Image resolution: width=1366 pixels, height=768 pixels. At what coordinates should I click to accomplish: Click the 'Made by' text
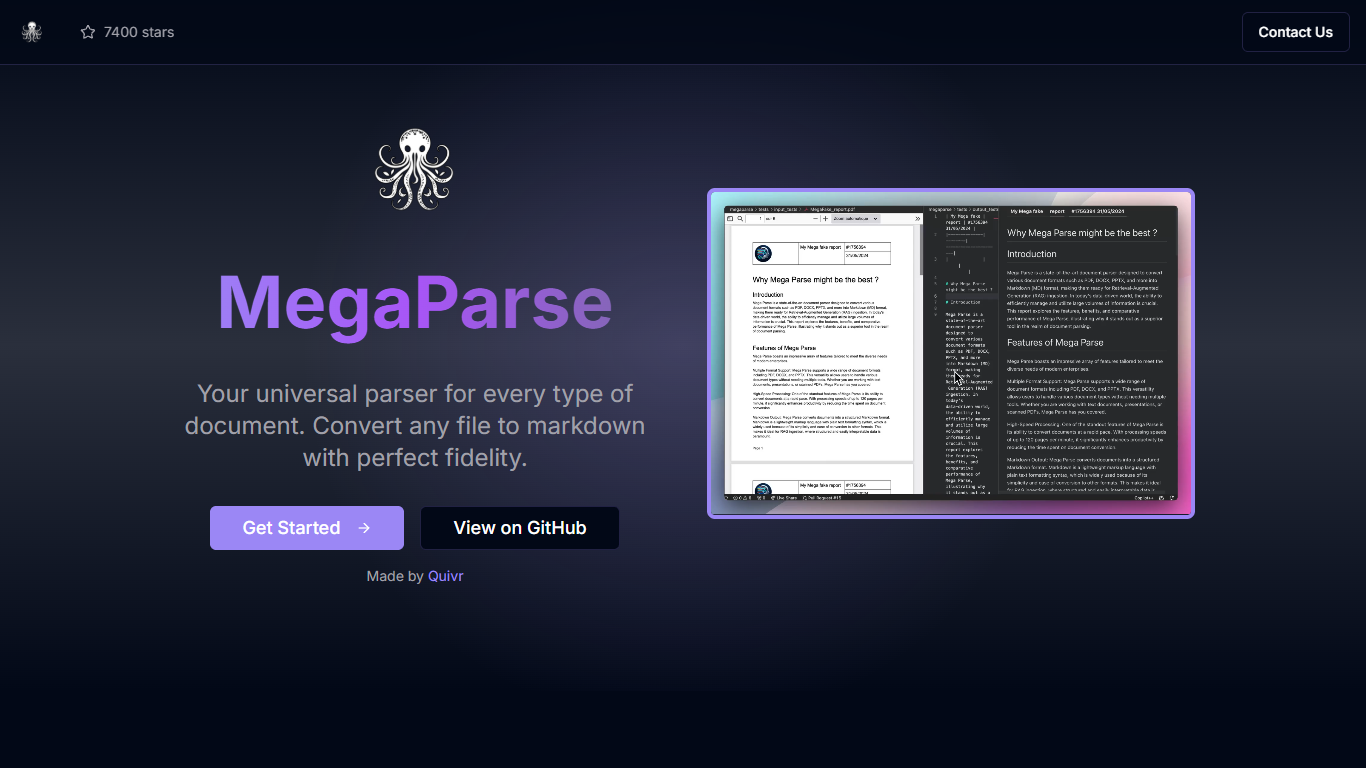395,576
